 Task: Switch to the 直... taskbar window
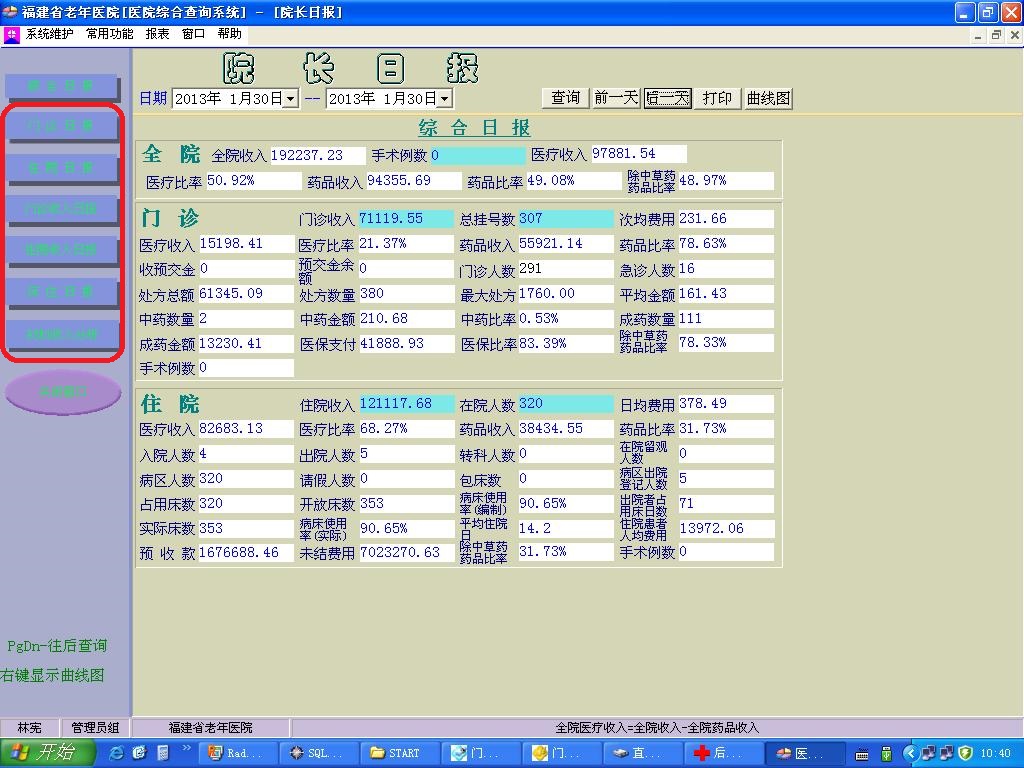[642, 753]
